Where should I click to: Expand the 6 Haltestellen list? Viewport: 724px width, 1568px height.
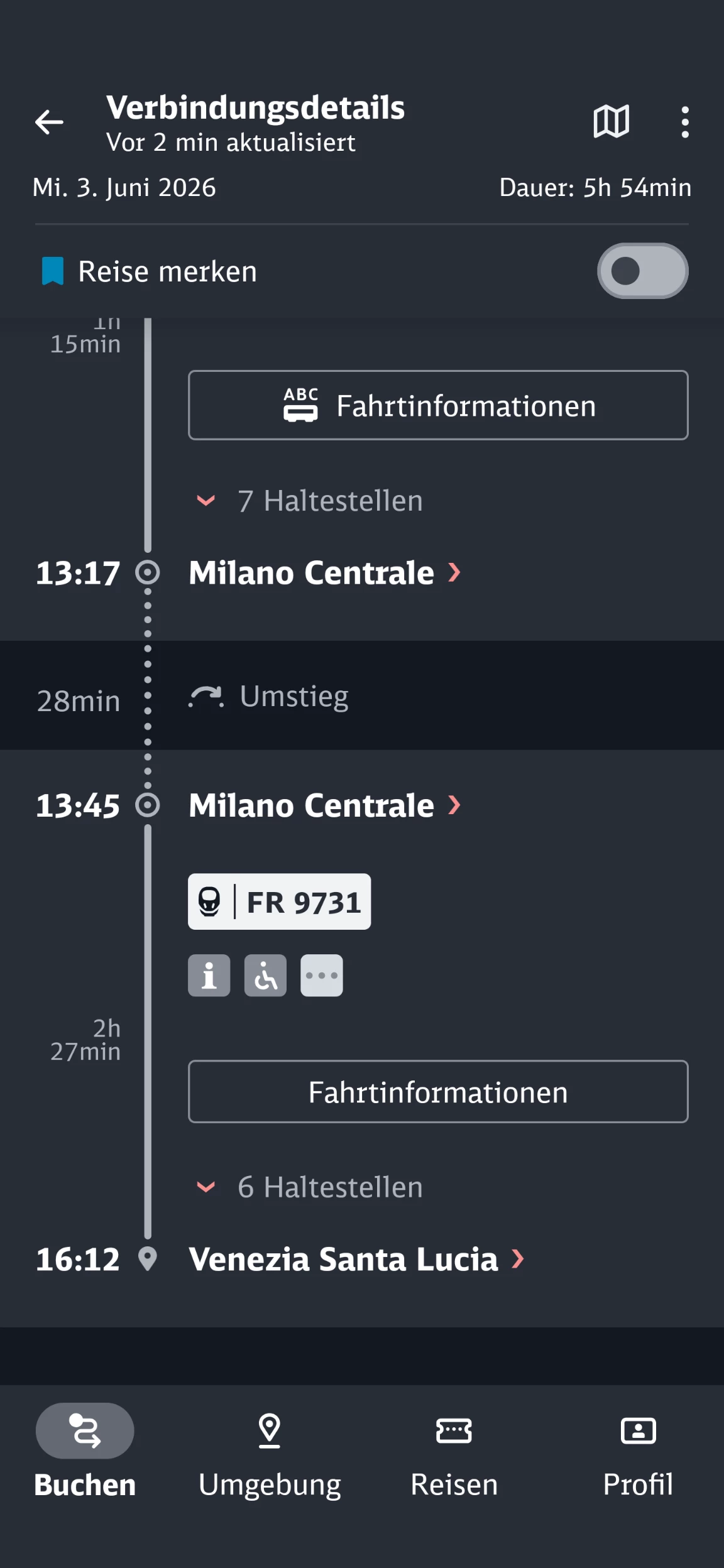(x=310, y=1187)
